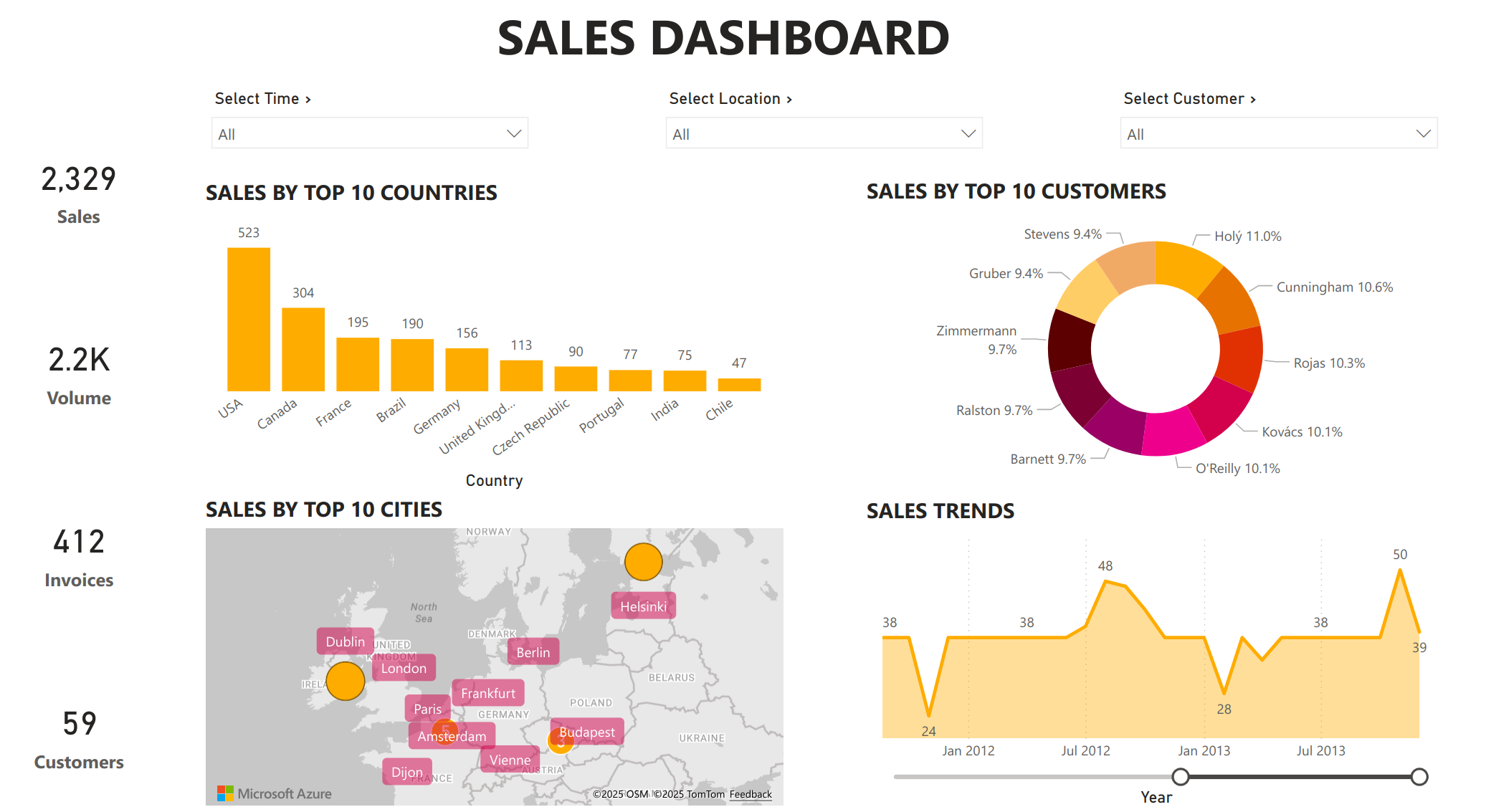Click the 2,329 Sales card
1486x812 pixels.
[x=79, y=195]
